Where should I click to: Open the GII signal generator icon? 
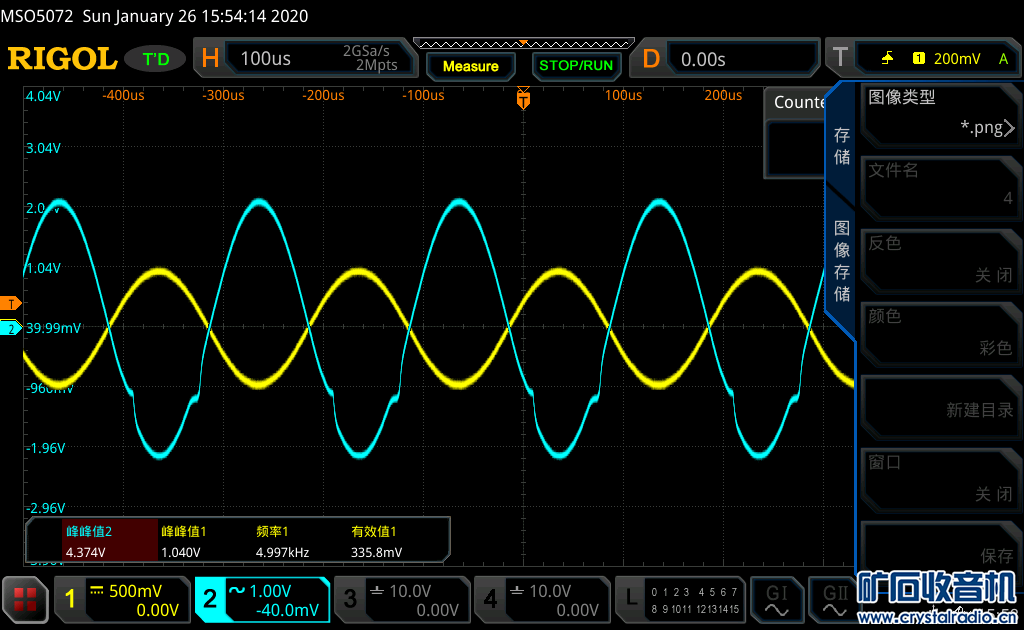832,598
